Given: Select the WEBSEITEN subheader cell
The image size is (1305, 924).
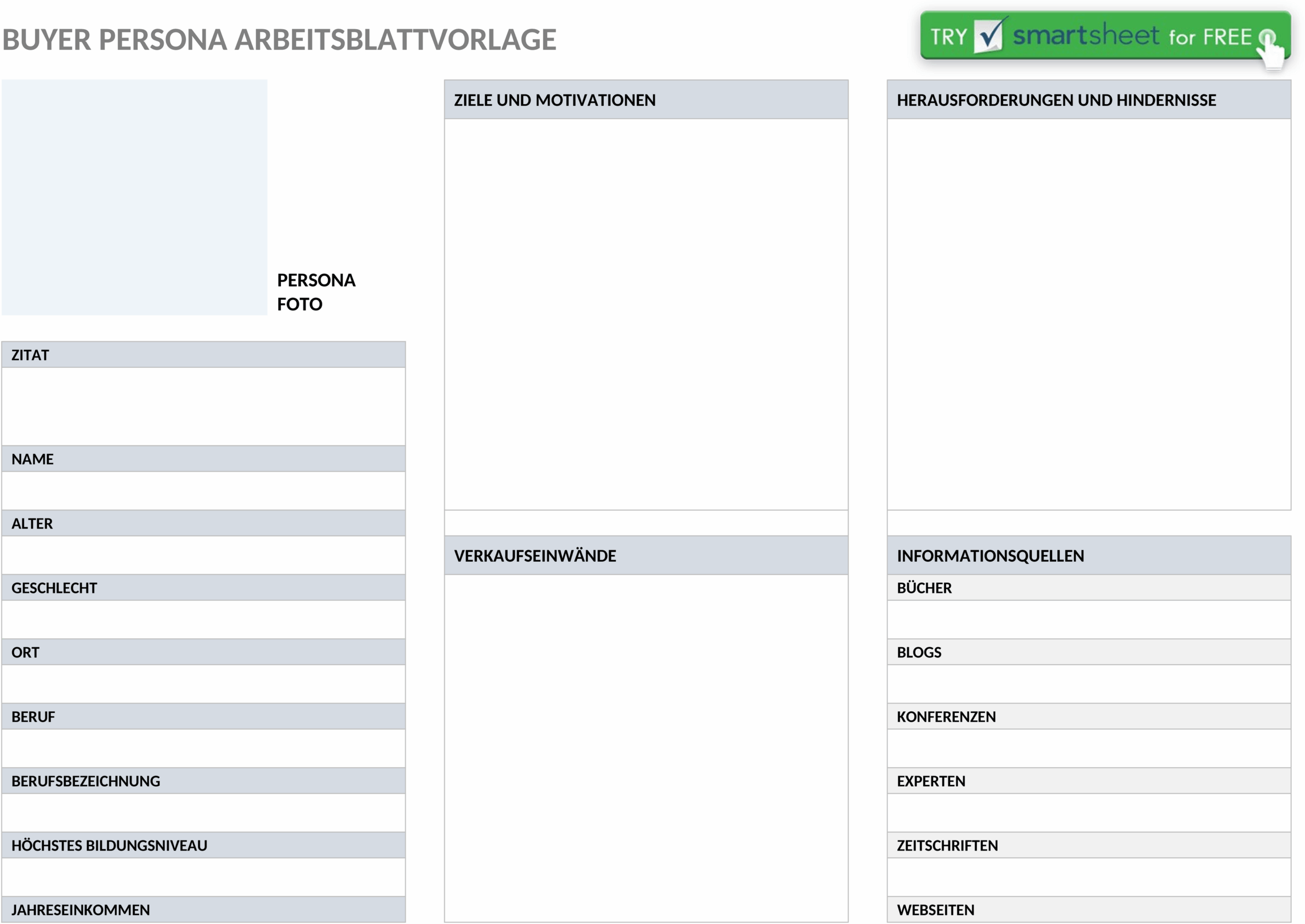Looking at the screenshot, I should coord(1089,909).
